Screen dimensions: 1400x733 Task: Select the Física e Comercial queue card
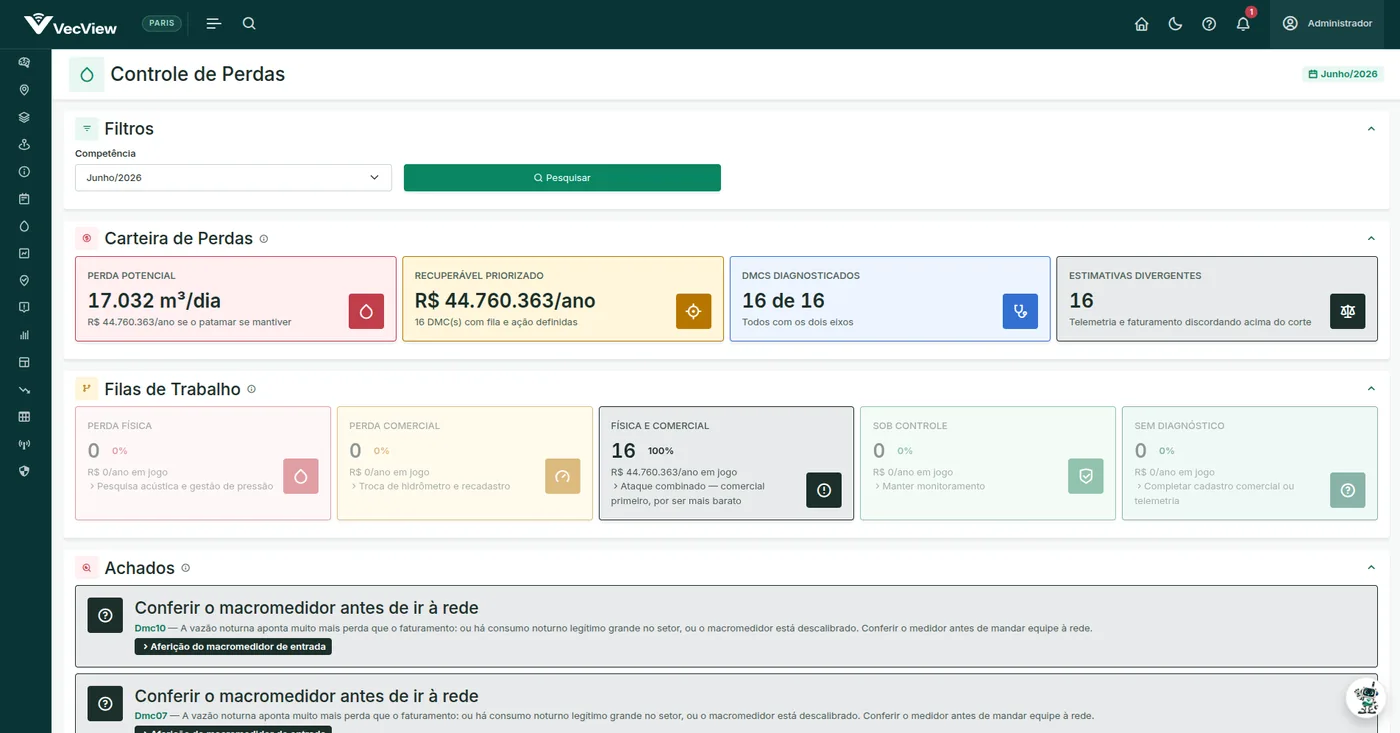726,463
